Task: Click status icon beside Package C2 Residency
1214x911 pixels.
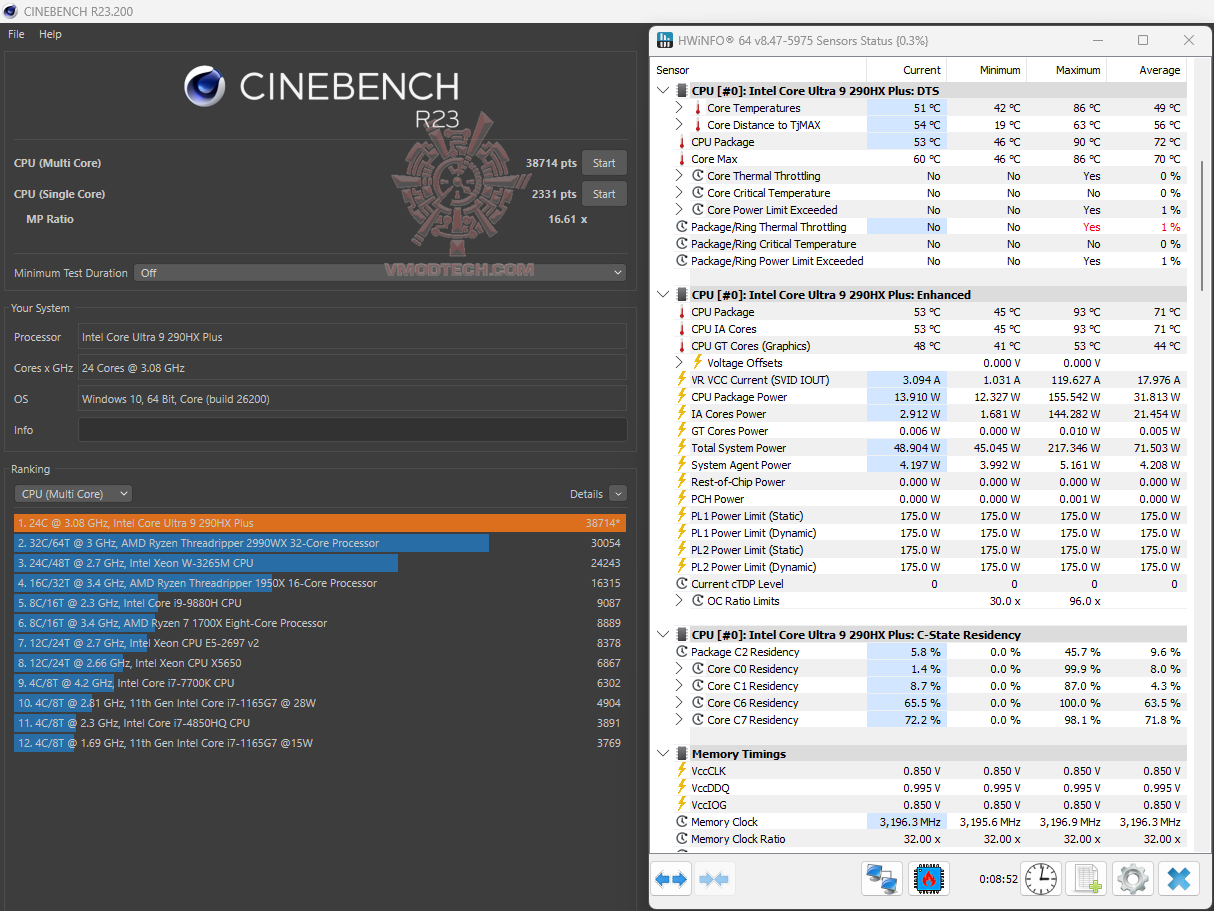Action: (682, 652)
